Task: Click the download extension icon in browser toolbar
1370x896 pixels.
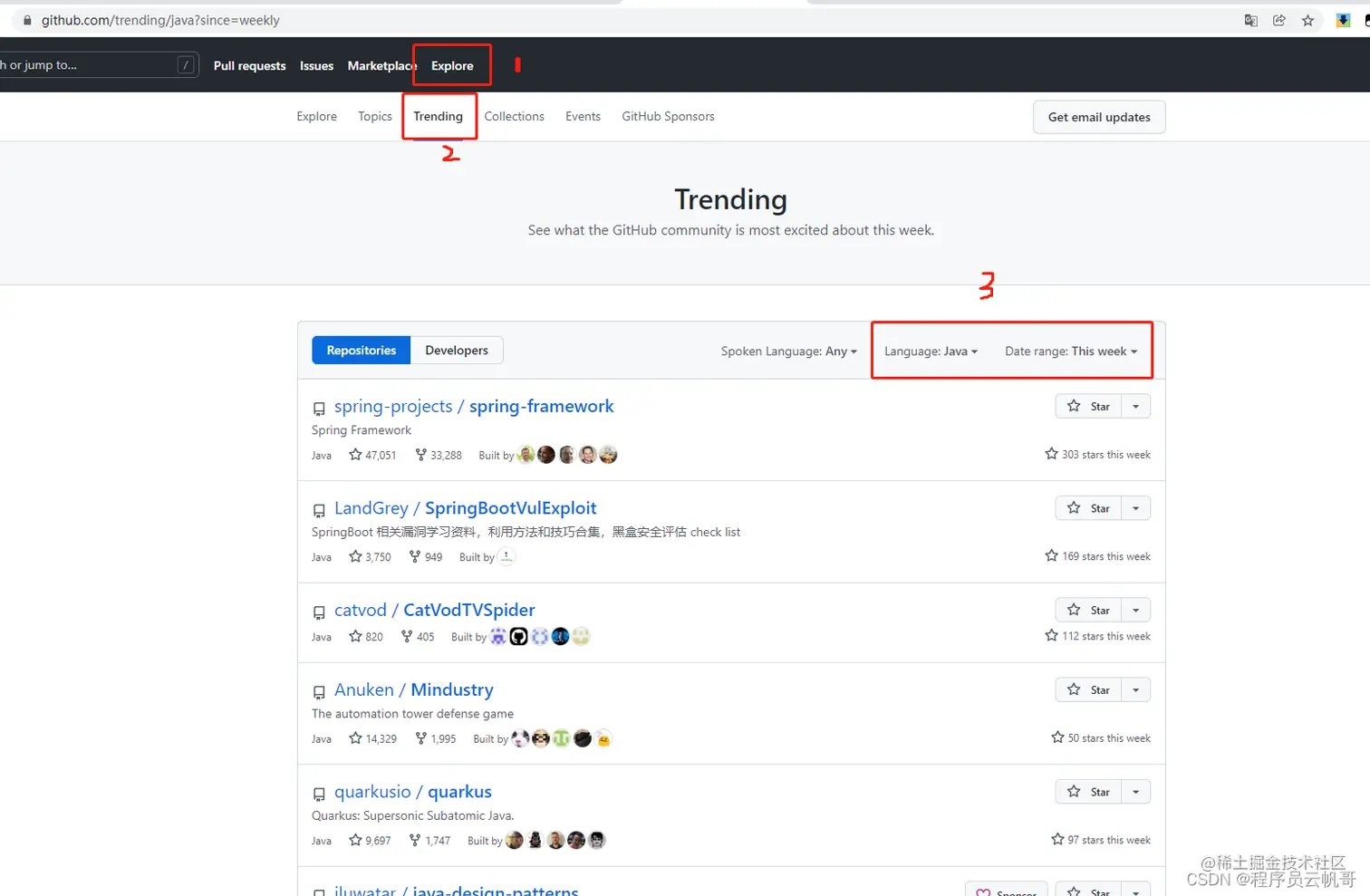Action: (x=1343, y=20)
